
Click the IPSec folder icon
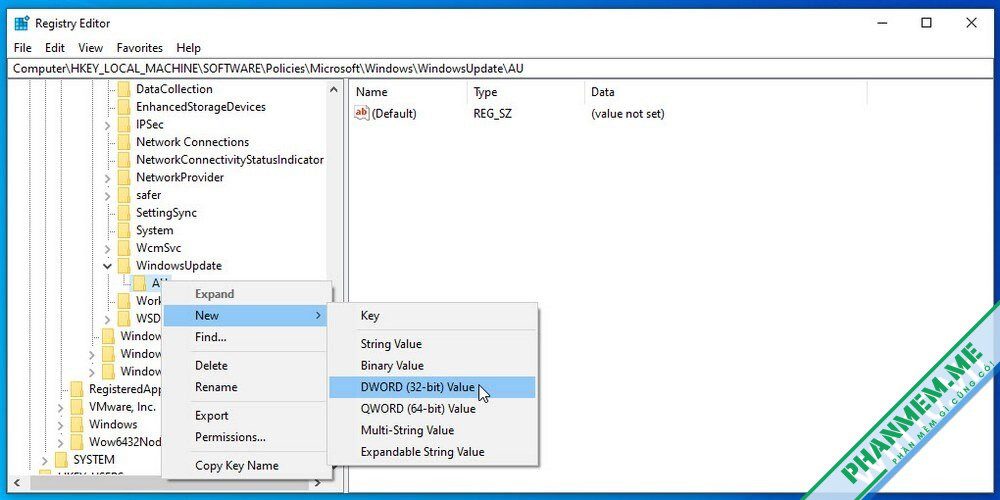click(124, 124)
